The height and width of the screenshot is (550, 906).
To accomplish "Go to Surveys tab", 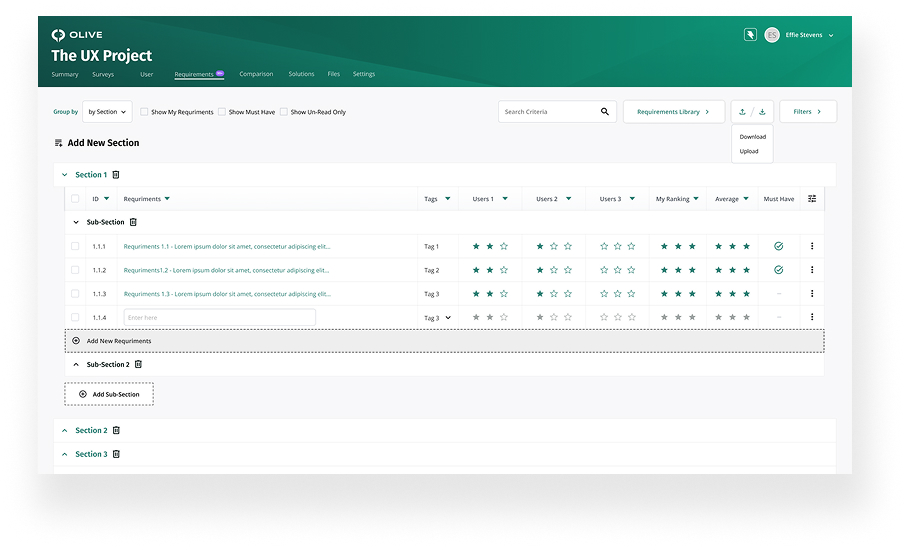I will tap(103, 75).
